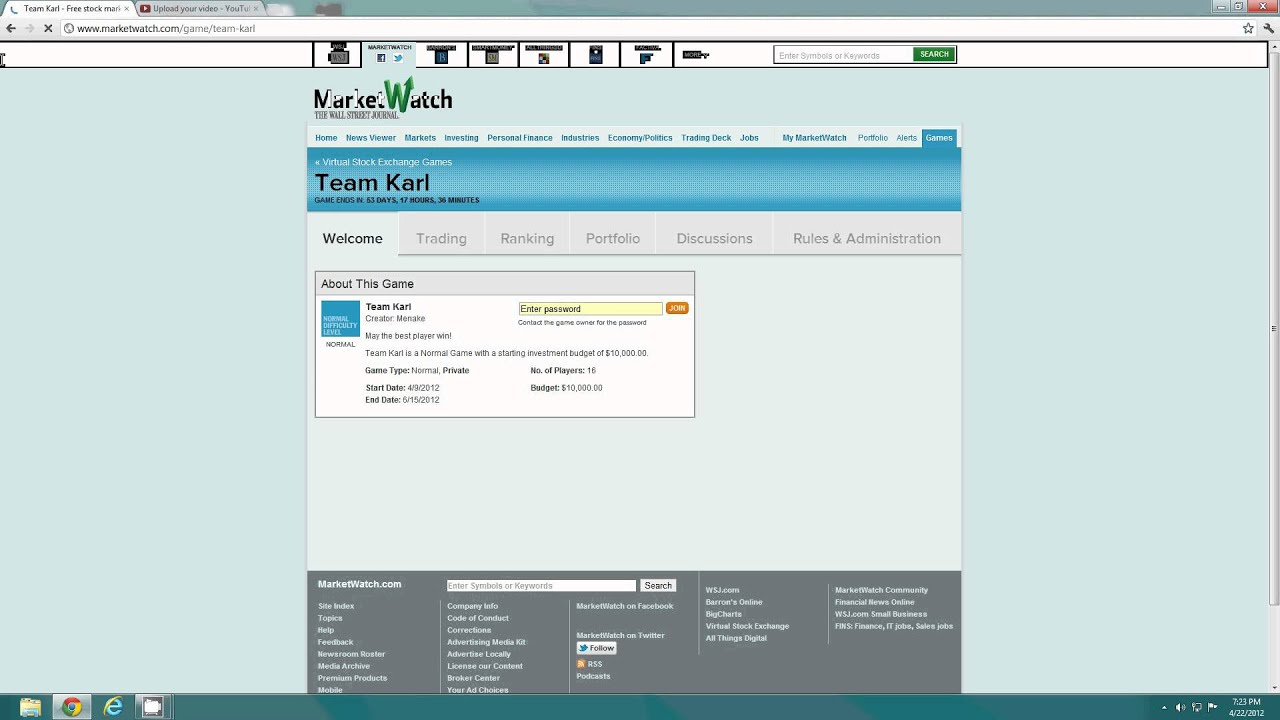Open the Rules & Administration tab
Viewport: 1280px width, 720px height.
click(x=867, y=238)
